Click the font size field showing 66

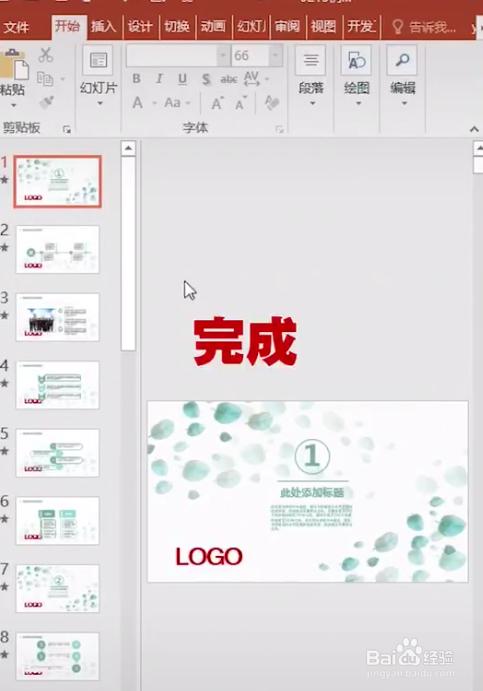(x=250, y=56)
